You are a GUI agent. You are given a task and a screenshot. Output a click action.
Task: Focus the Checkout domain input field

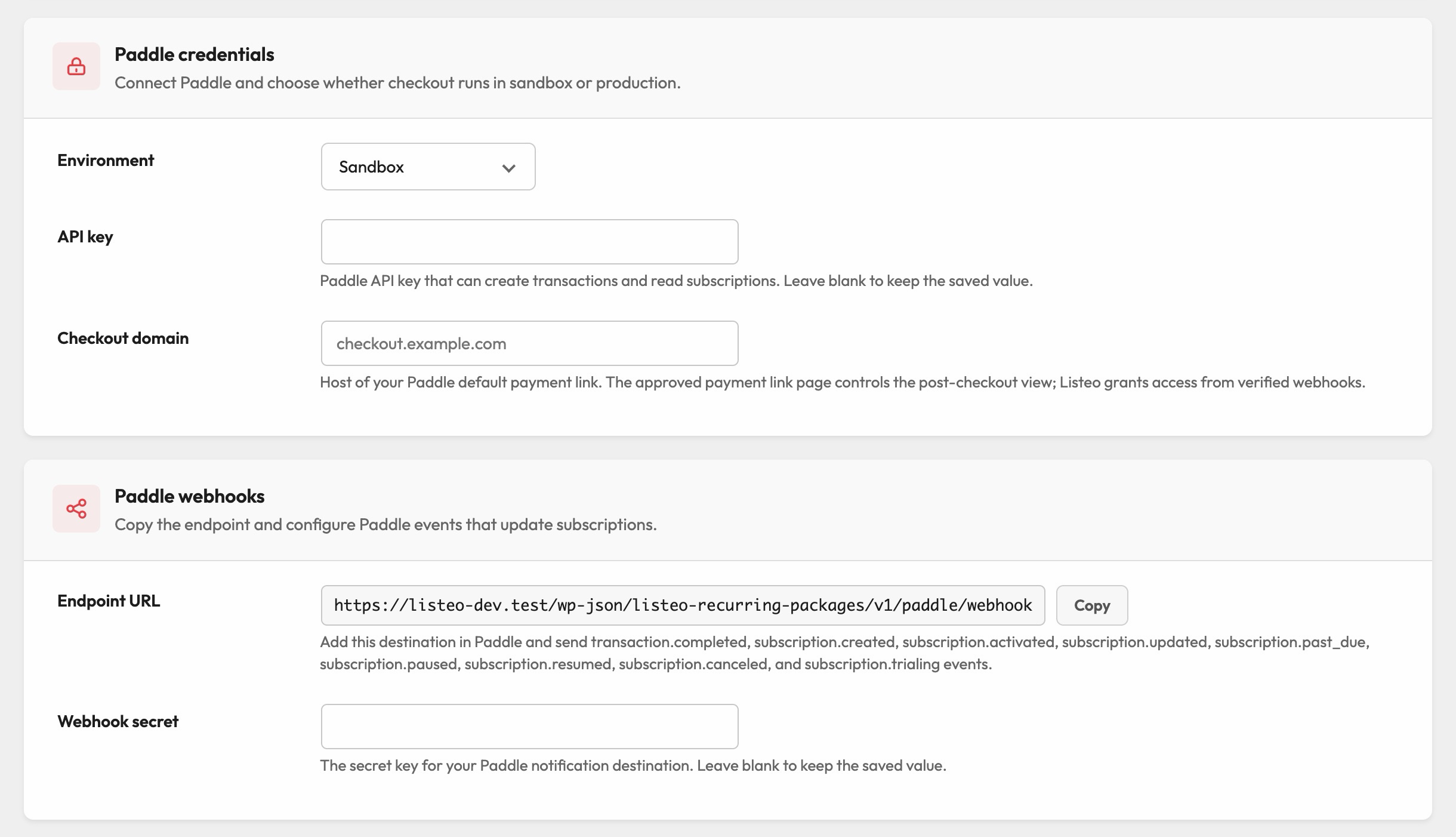(x=530, y=343)
